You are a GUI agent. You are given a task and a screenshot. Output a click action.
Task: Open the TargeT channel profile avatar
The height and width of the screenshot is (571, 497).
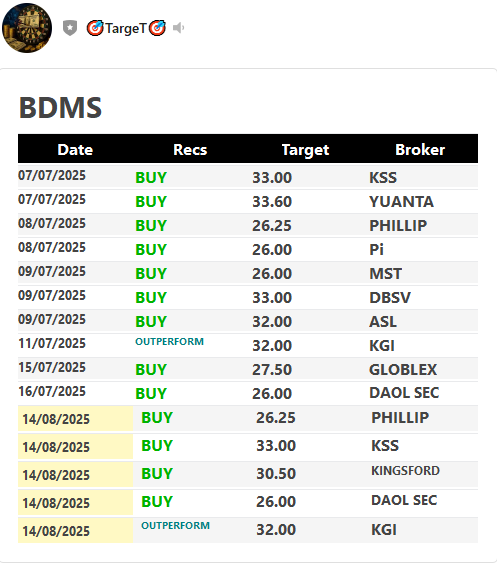pos(27,28)
